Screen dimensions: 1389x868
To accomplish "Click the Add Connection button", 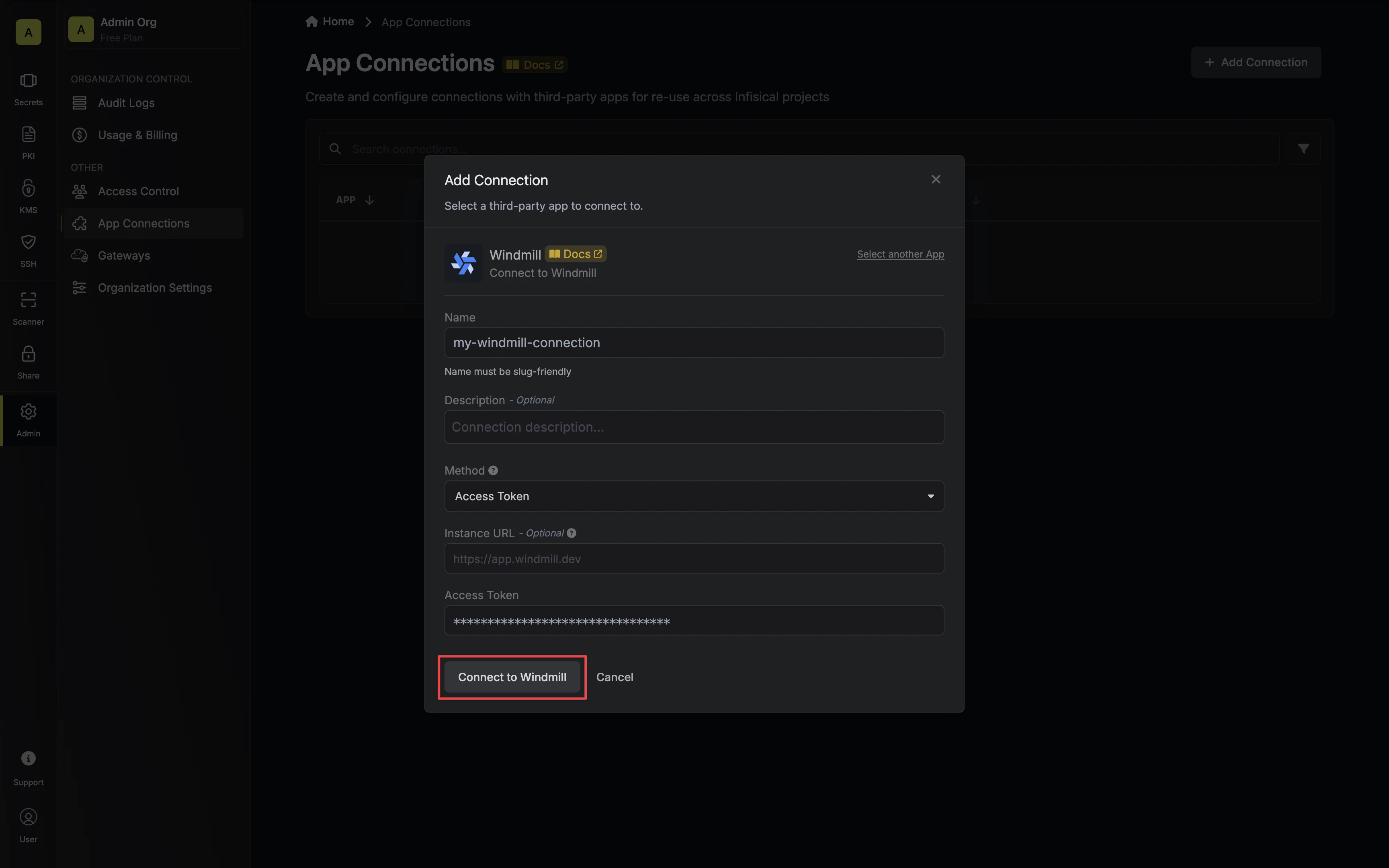I will point(1256,62).
